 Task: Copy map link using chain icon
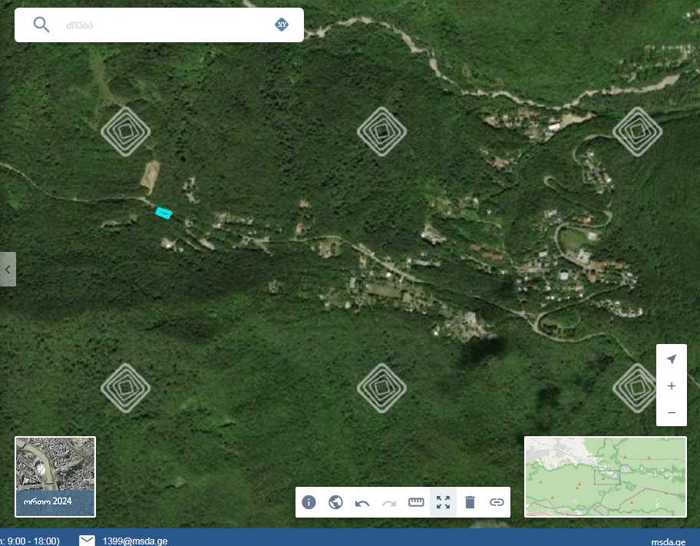point(497,502)
